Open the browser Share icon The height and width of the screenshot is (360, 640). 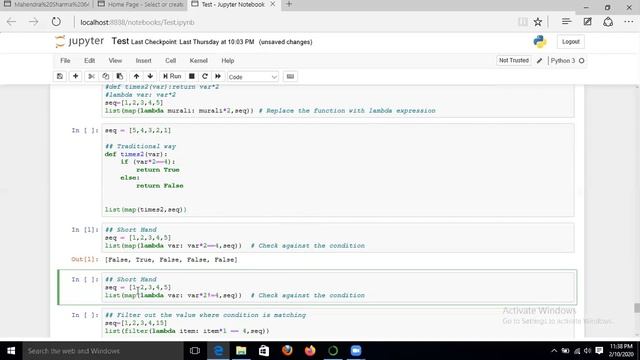(x=608, y=22)
